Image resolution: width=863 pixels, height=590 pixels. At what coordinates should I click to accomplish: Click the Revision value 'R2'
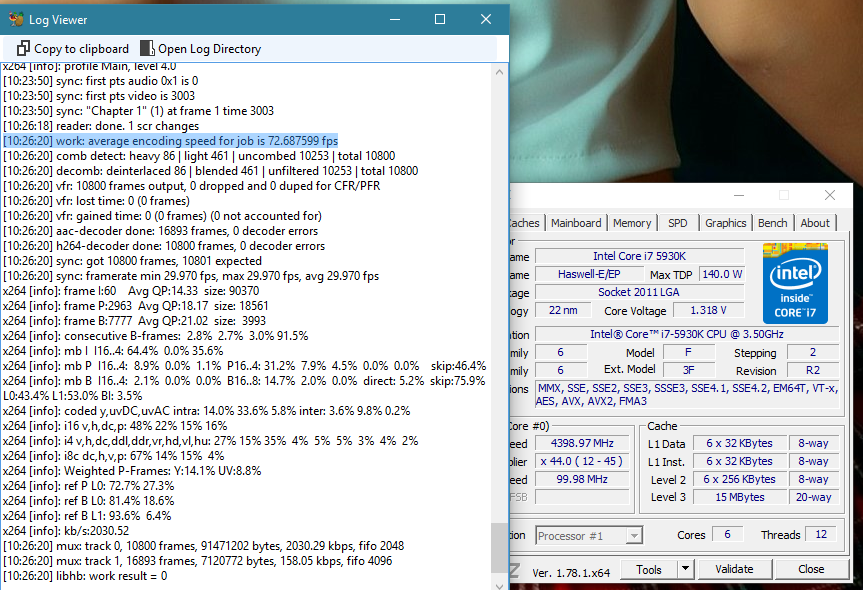coord(813,370)
